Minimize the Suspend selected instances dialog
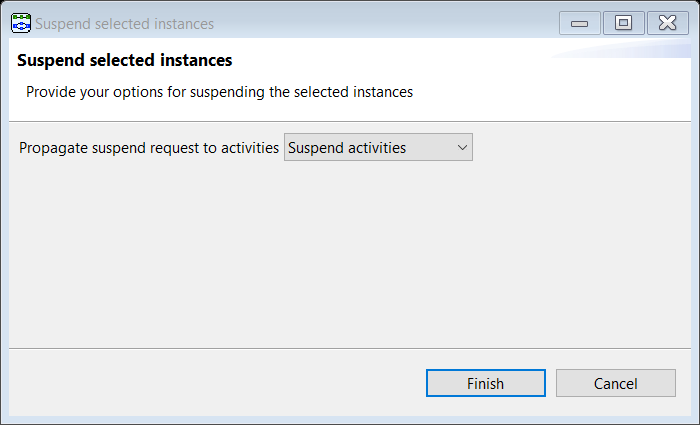The image size is (700, 425). pyautogui.click(x=579, y=23)
